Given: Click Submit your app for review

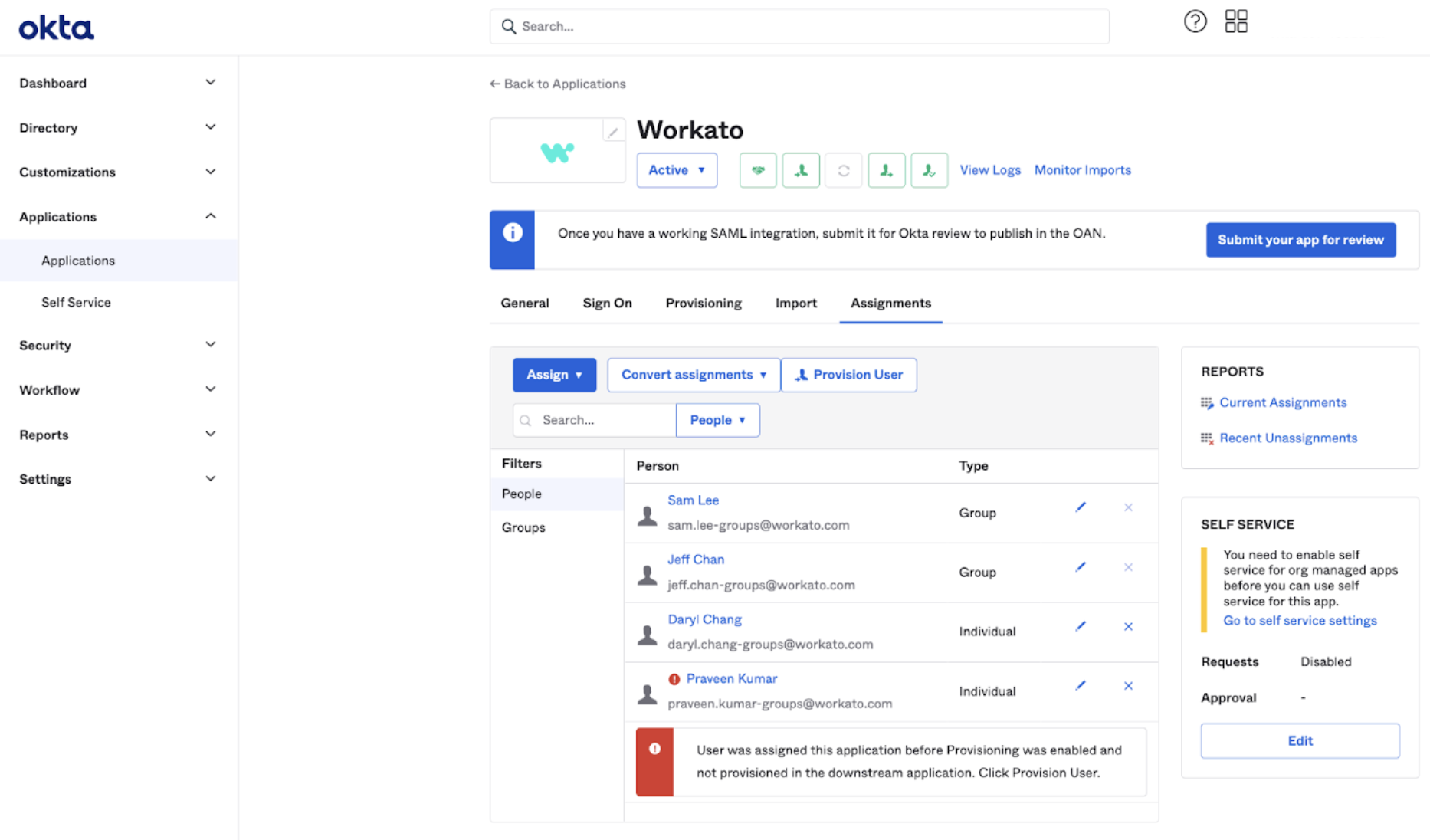Looking at the screenshot, I should click(1300, 240).
